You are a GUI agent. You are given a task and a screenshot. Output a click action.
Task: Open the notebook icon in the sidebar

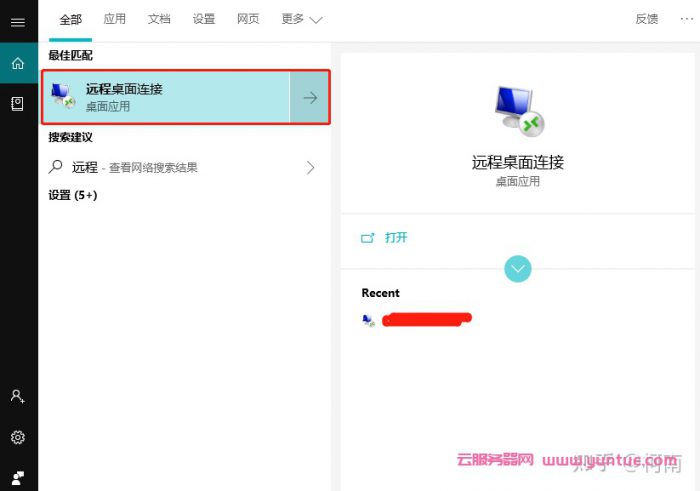click(17, 103)
